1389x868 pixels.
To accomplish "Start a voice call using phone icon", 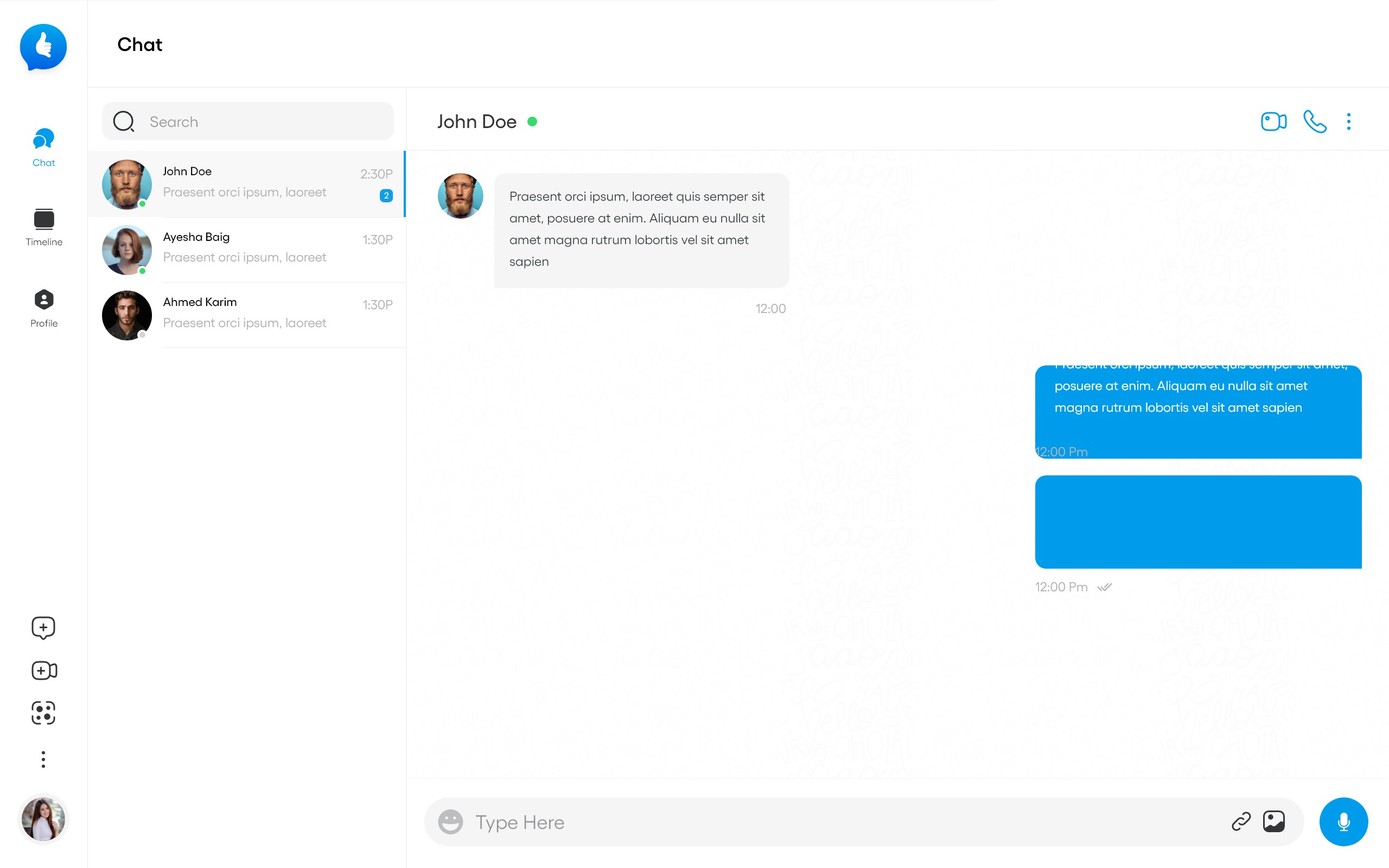I will pyautogui.click(x=1314, y=122).
